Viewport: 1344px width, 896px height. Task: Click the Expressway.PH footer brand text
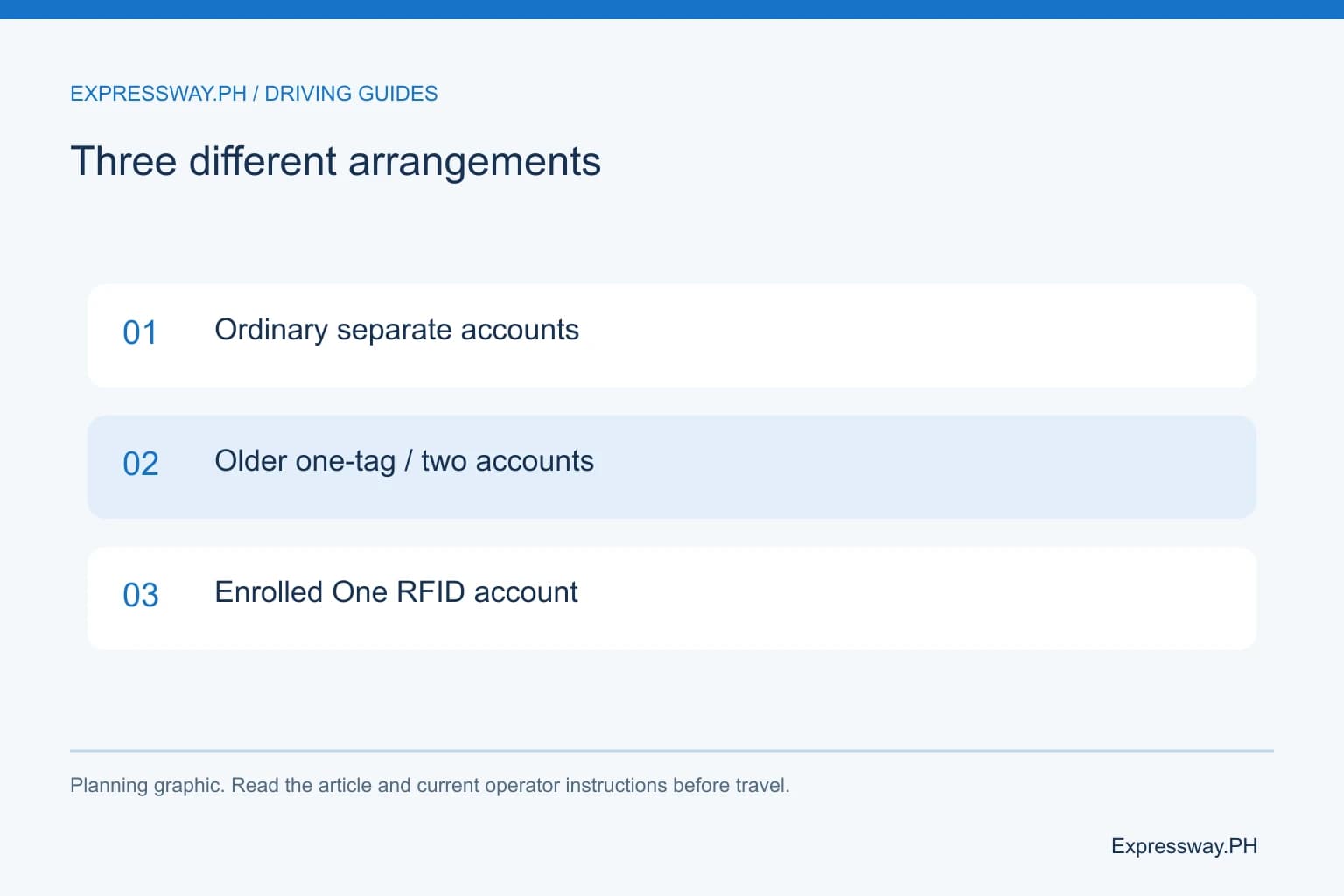point(1184,846)
